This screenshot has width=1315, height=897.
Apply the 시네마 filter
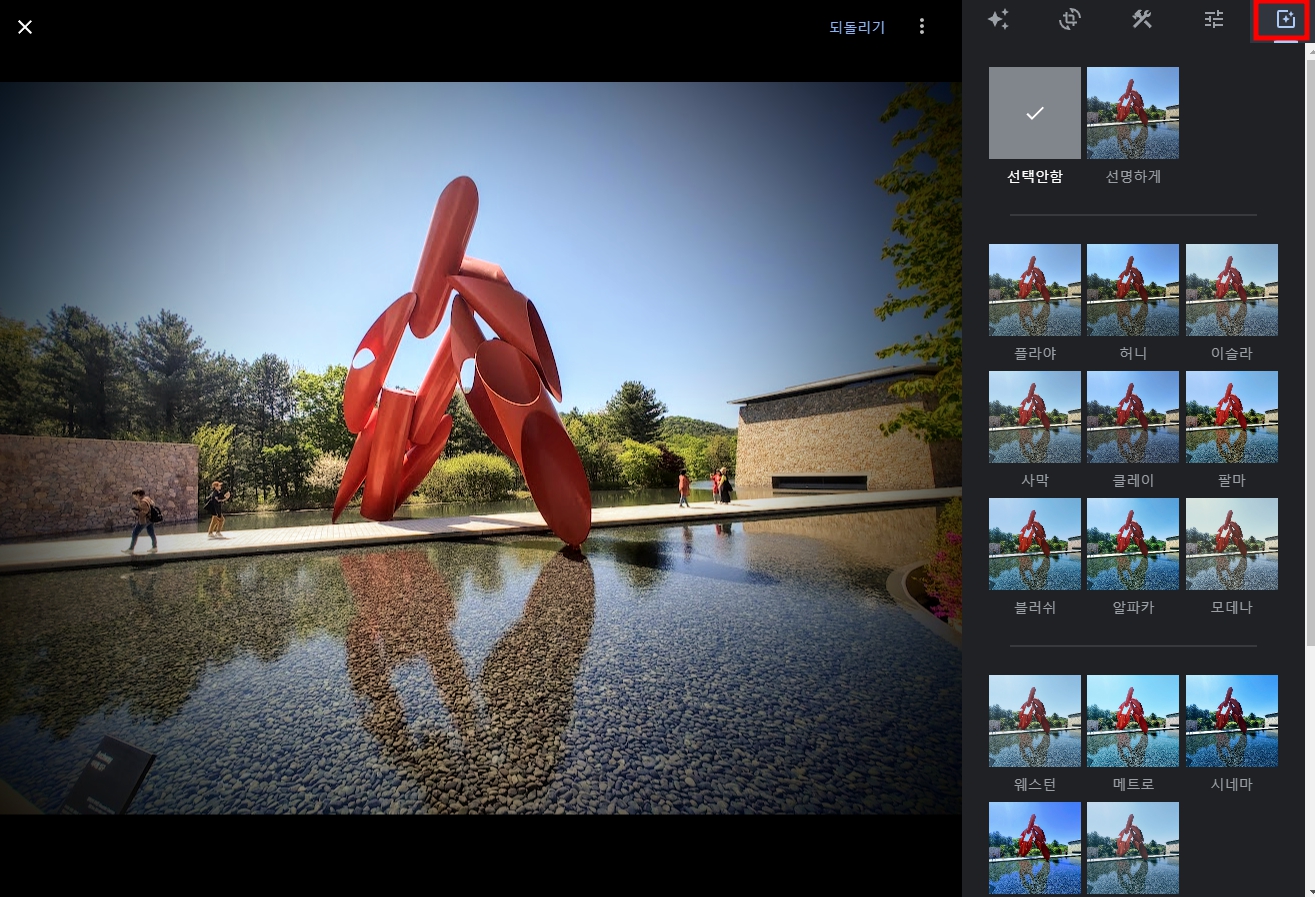coord(1232,721)
